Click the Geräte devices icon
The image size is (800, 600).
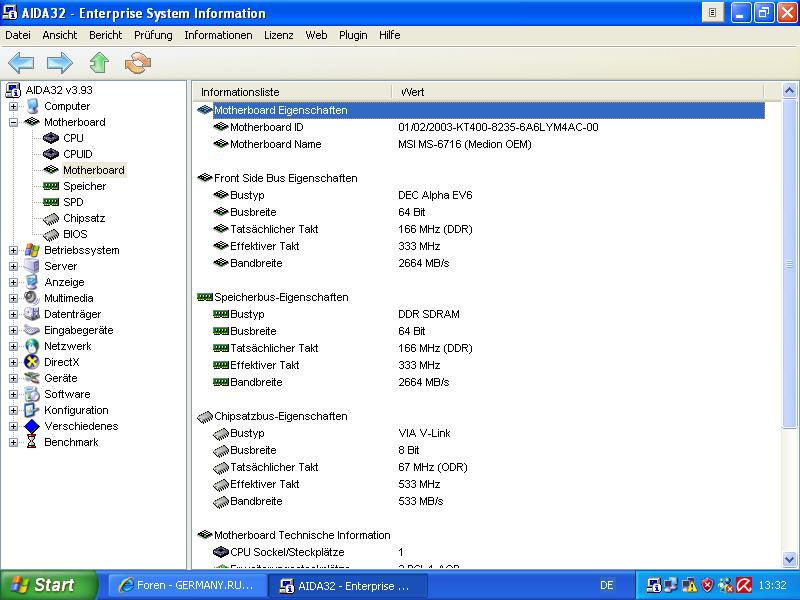[32, 378]
